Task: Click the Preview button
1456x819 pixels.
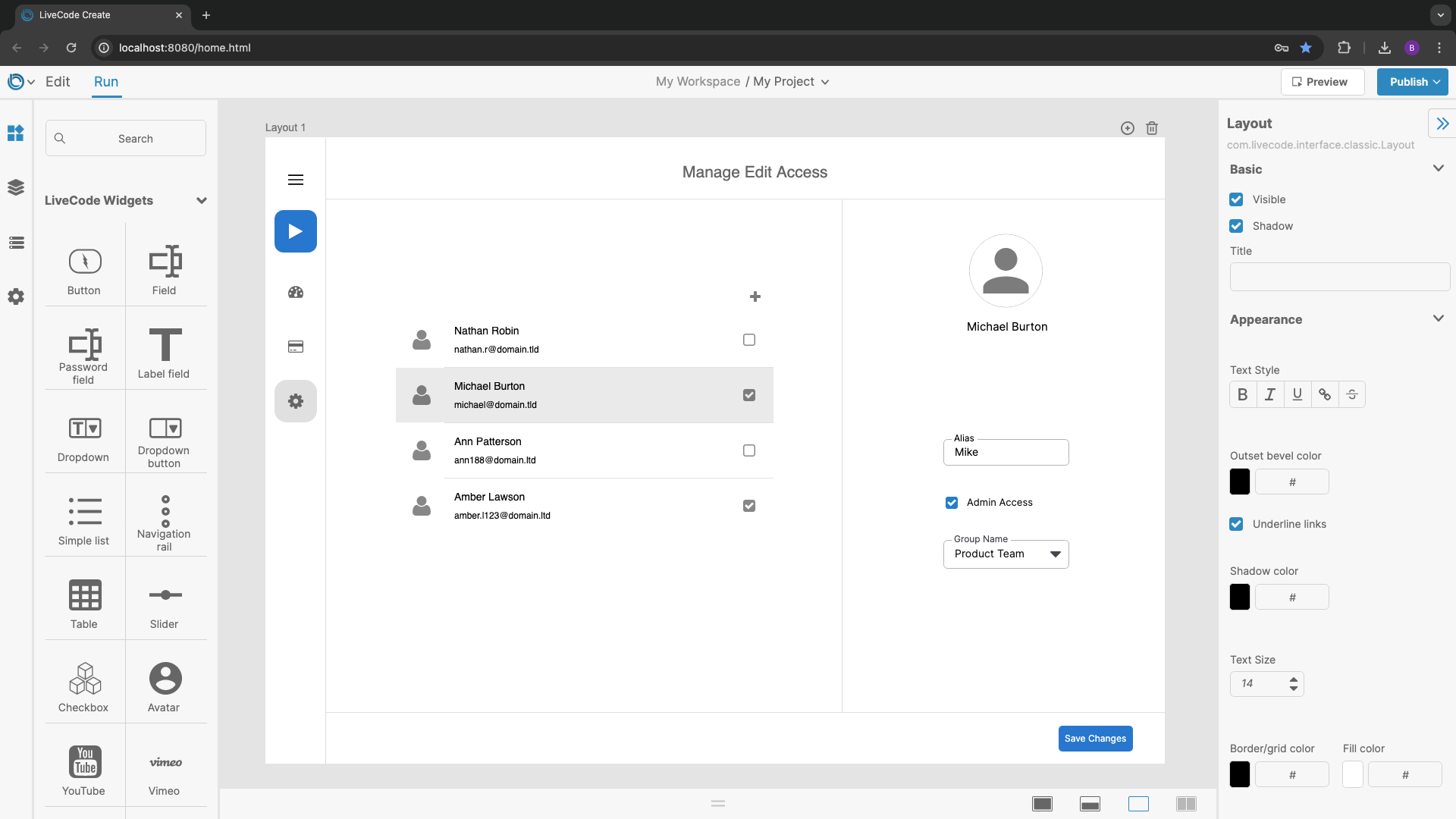Action: (1322, 82)
